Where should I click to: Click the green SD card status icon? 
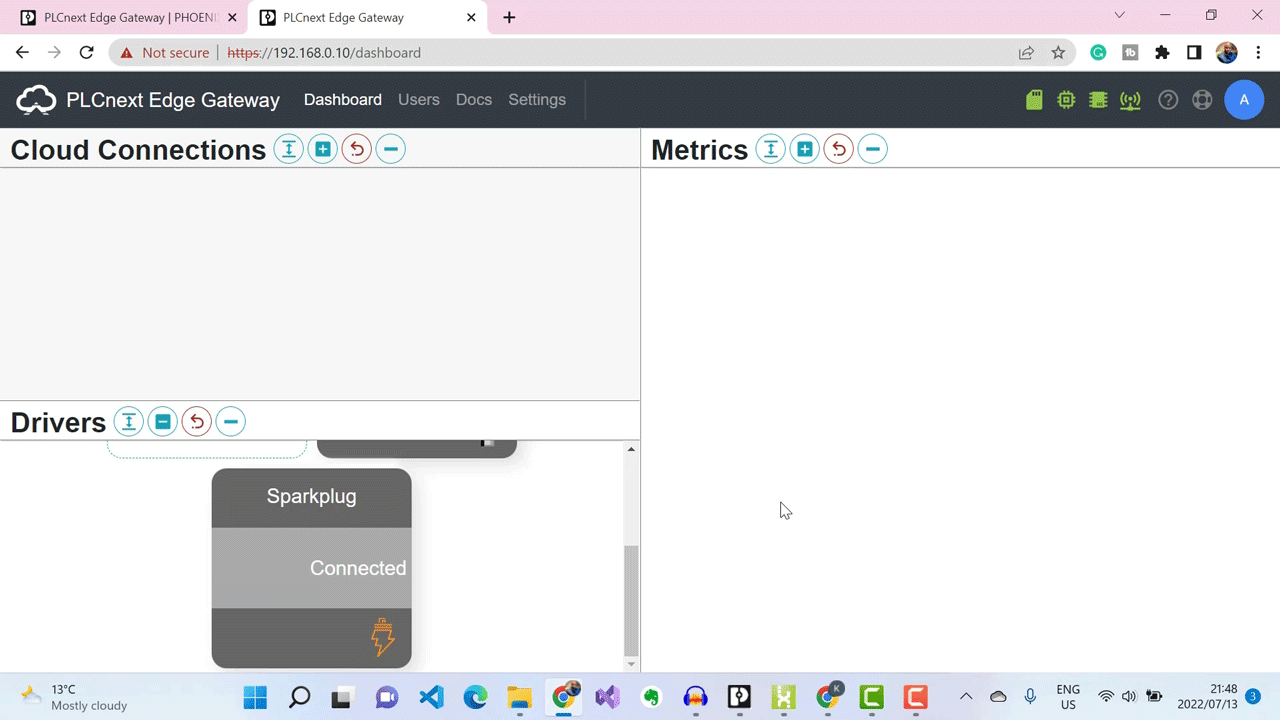point(1034,100)
